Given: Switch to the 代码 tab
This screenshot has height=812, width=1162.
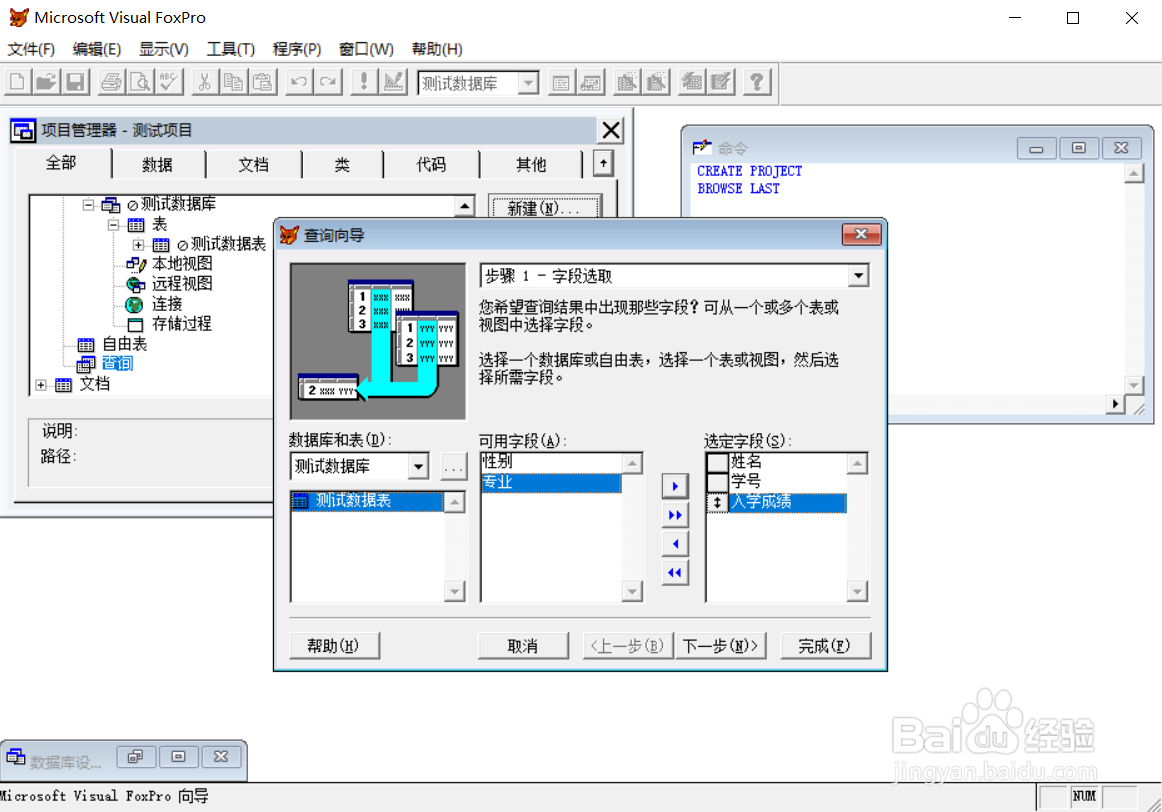Looking at the screenshot, I should (x=431, y=164).
